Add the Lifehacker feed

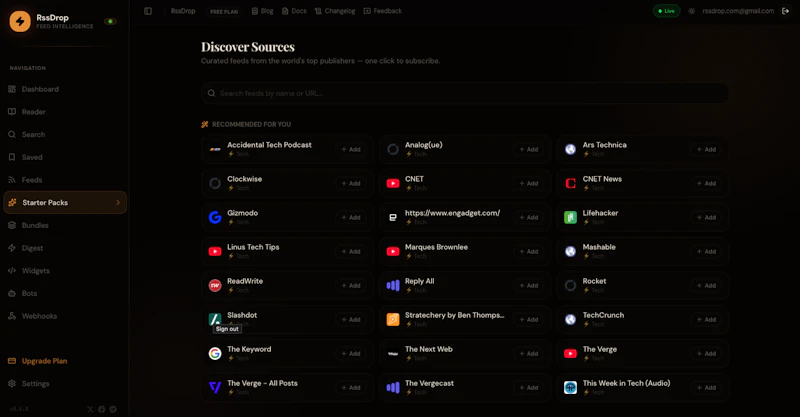coord(707,217)
